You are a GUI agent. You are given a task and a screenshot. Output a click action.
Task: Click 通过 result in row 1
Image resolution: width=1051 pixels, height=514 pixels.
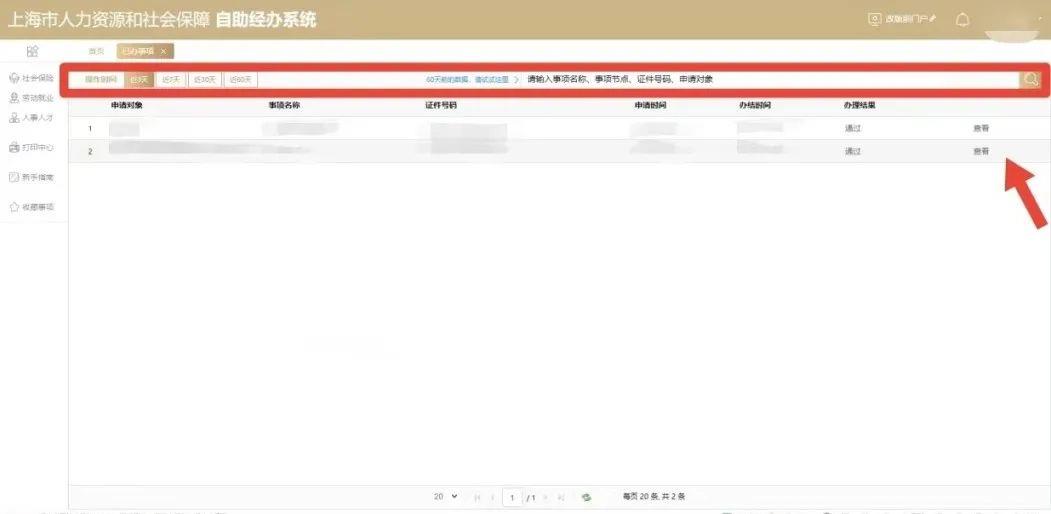(x=853, y=129)
